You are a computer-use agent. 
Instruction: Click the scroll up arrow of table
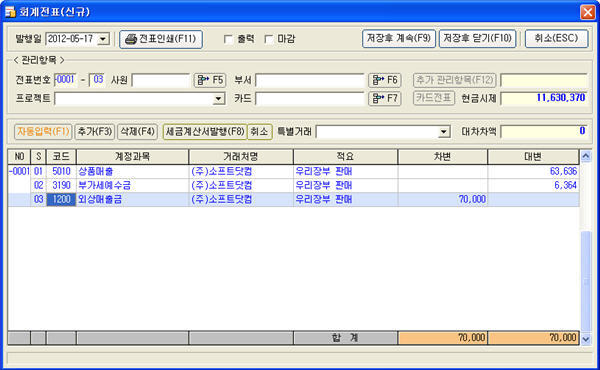coord(586,156)
